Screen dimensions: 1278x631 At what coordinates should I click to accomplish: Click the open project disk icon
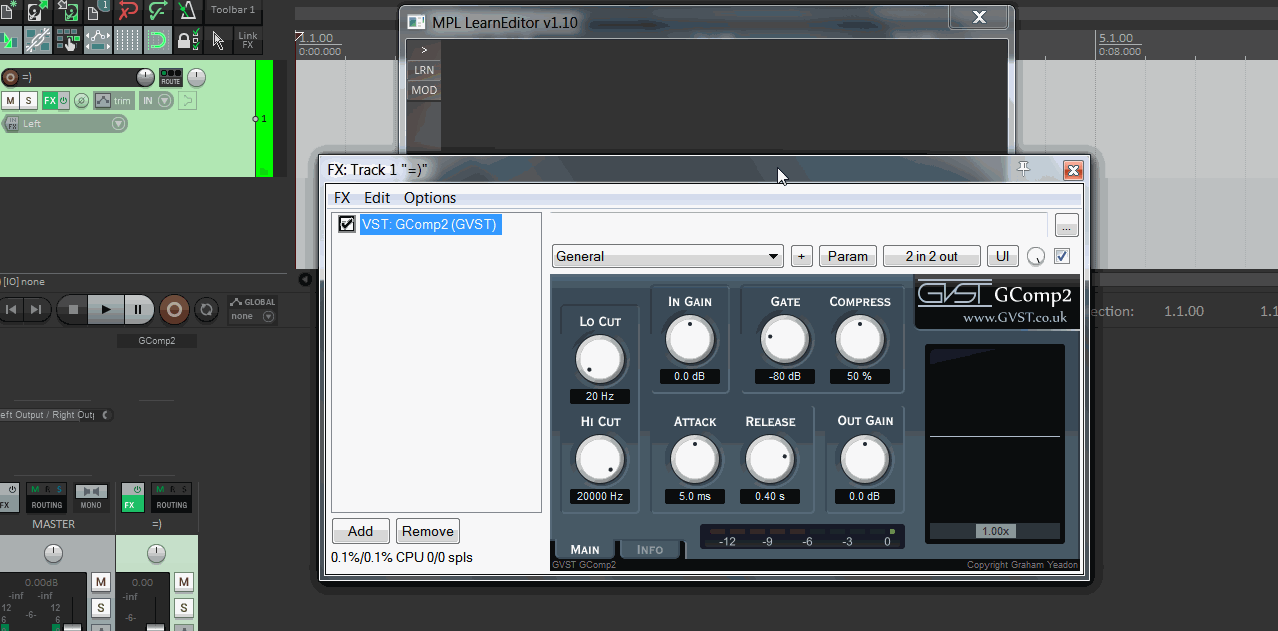pyautogui.click(x=37, y=12)
